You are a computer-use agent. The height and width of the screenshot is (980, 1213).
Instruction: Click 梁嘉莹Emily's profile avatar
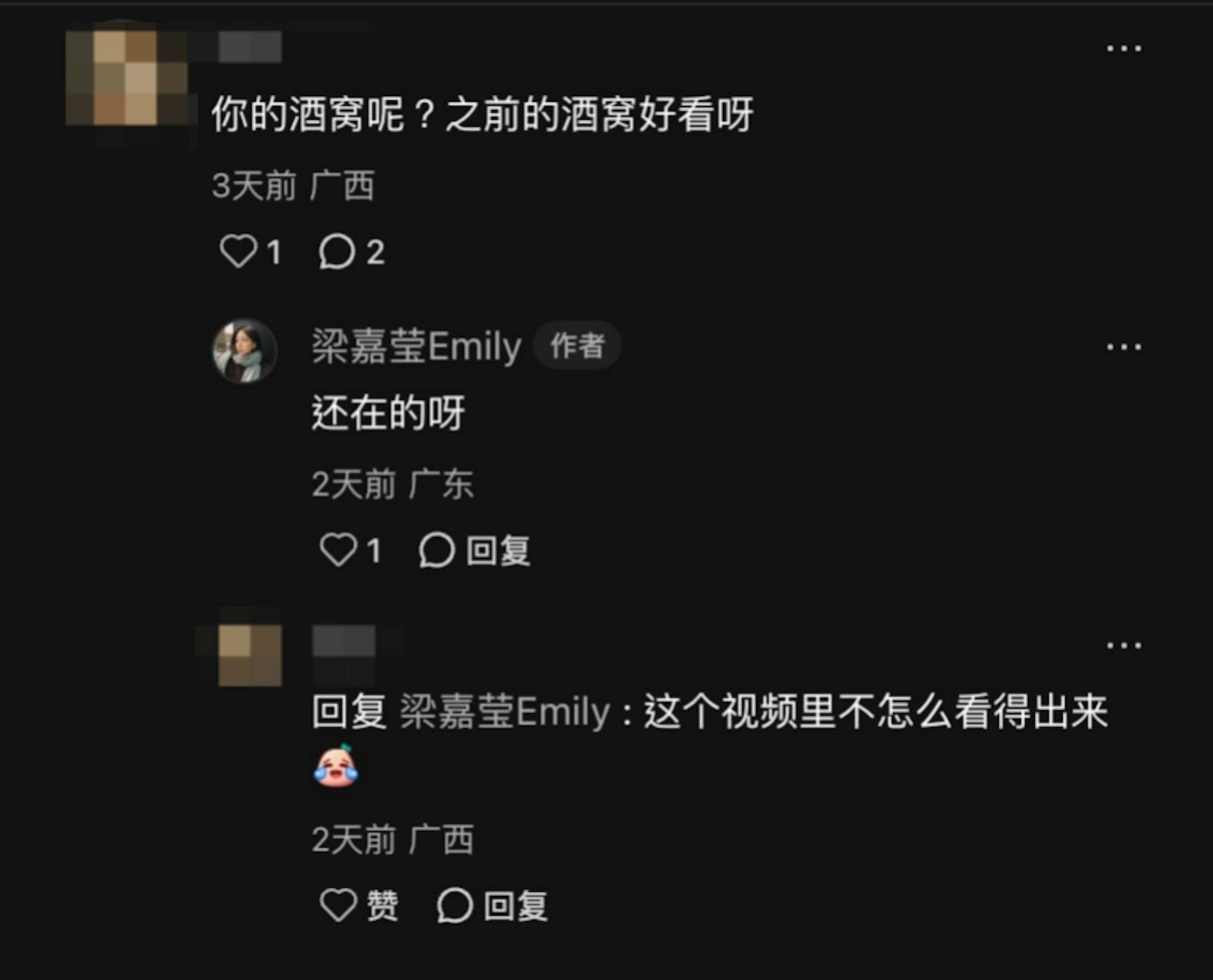(x=244, y=351)
